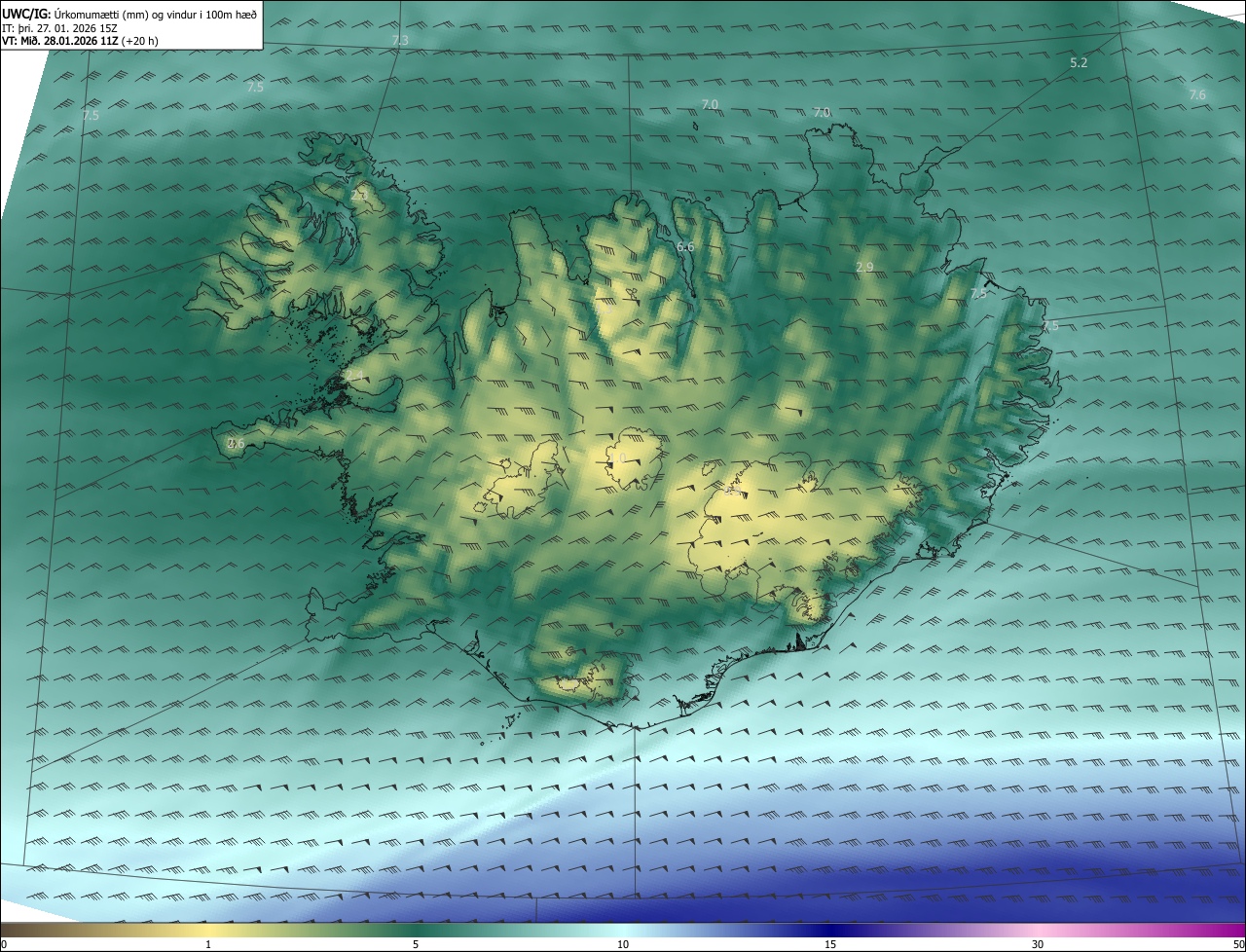Click the color scale tick label '5'

416,944
